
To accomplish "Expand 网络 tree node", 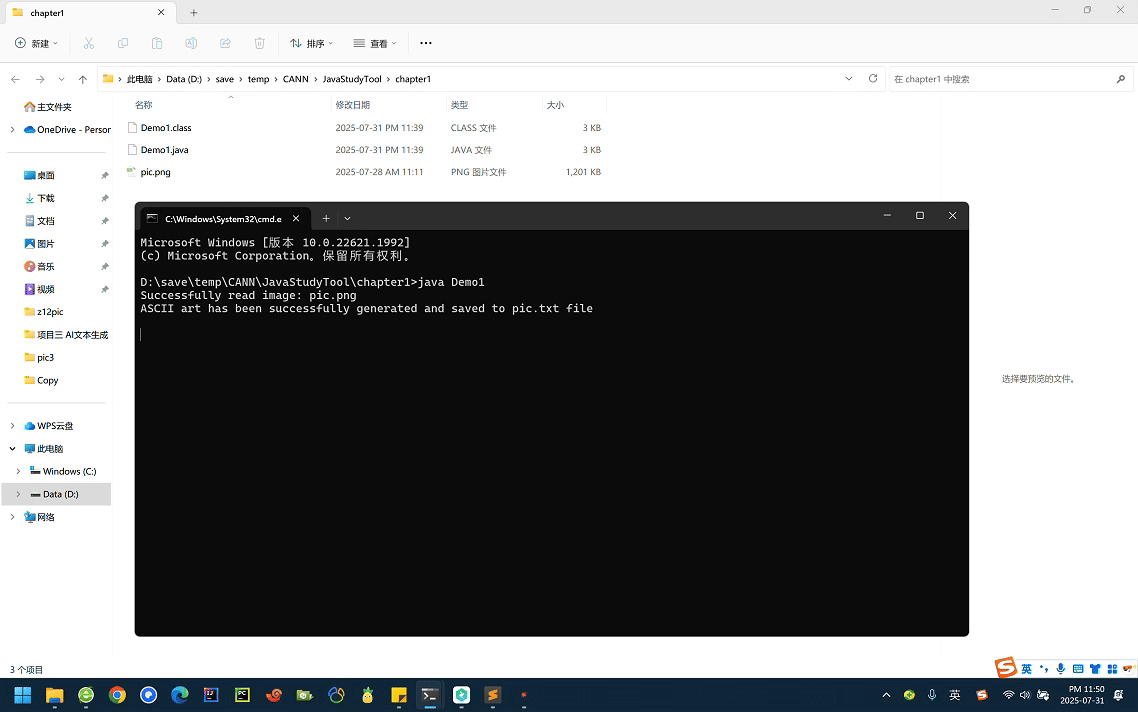I will tap(12, 517).
